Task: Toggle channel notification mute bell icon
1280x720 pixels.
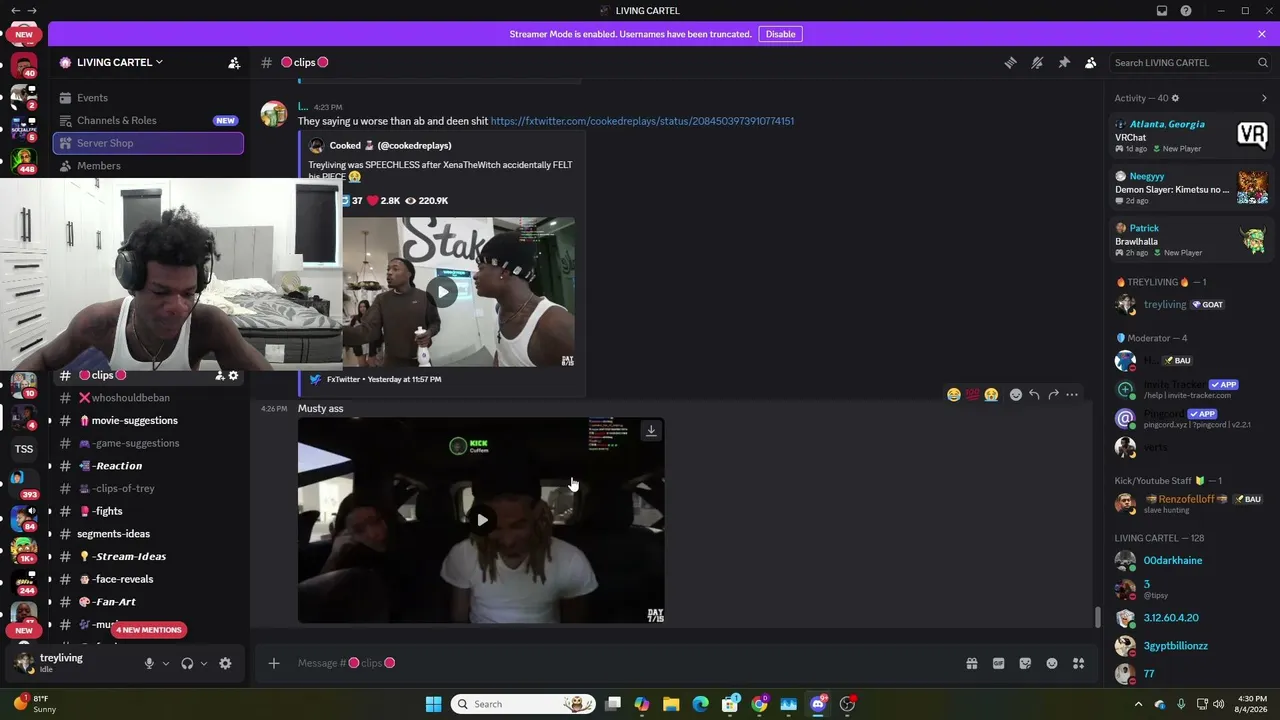Action: click(x=1037, y=62)
